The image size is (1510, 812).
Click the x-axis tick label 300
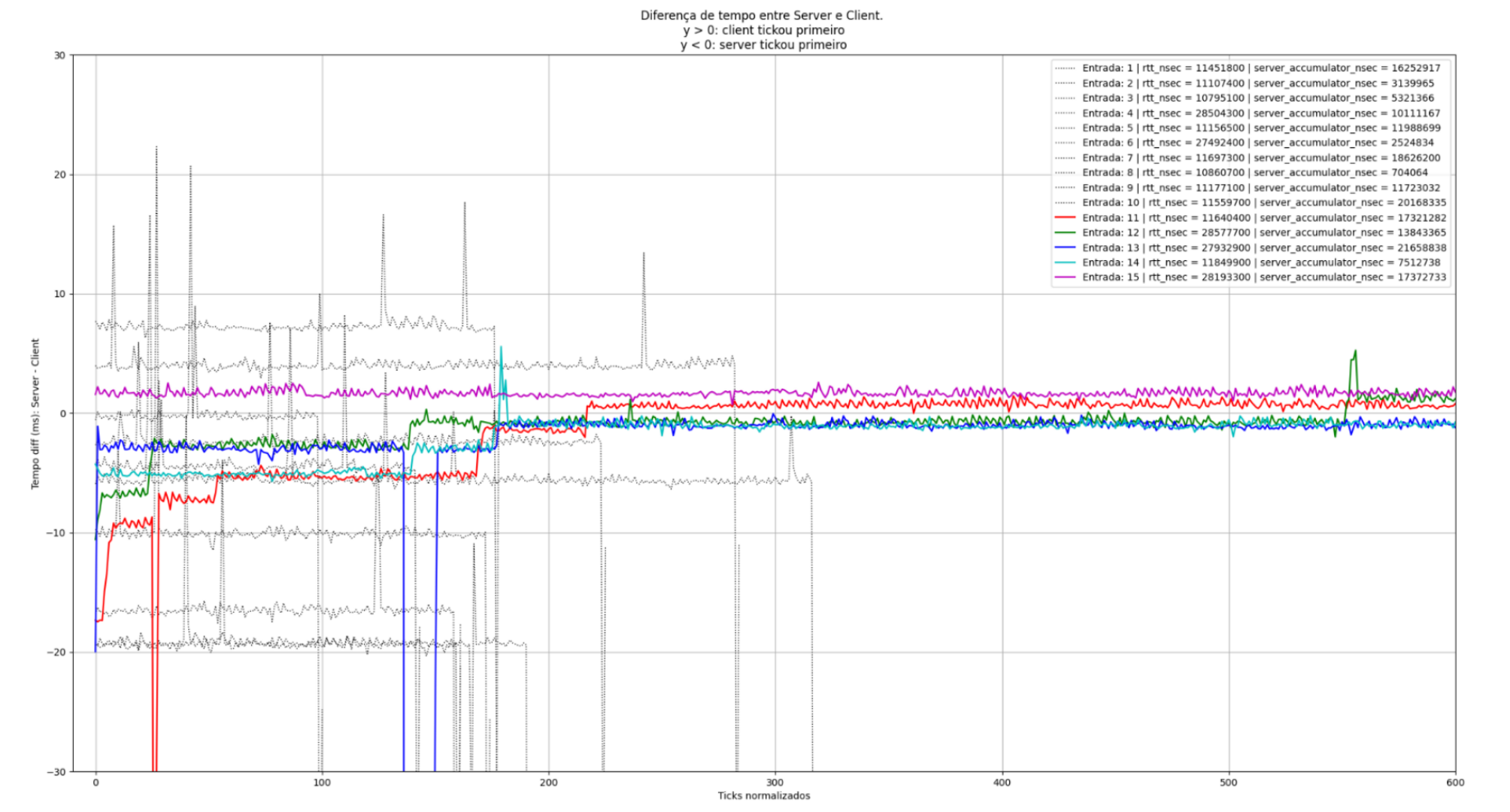(x=775, y=783)
